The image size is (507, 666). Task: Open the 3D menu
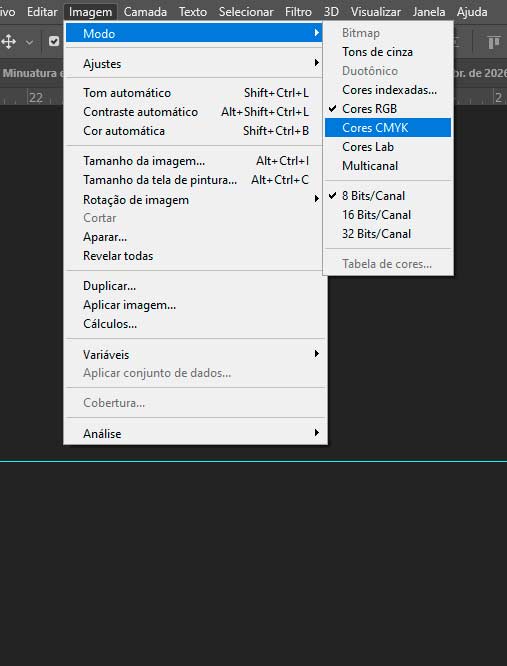click(x=331, y=11)
